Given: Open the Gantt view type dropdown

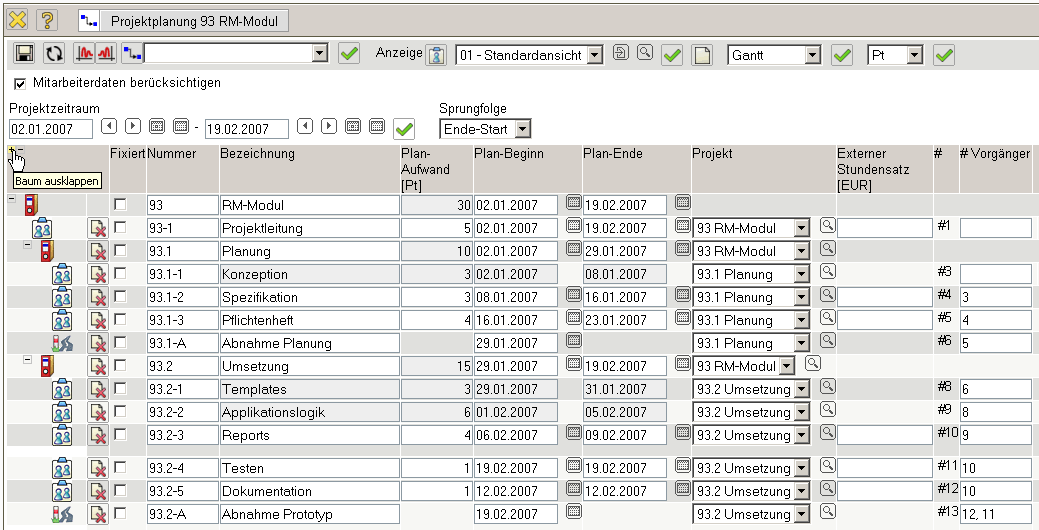Looking at the screenshot, I should click(812, 56).
